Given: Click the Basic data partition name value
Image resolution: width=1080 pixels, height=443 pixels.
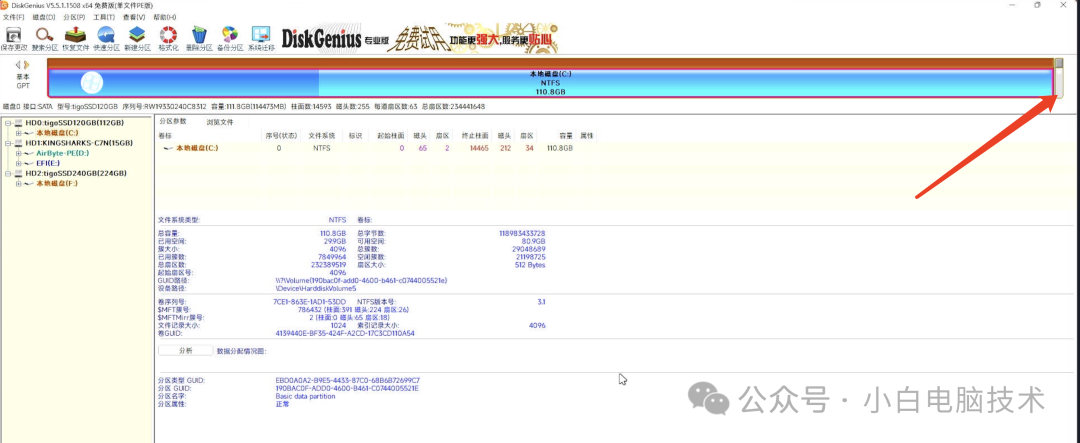Looking at the screenshot, I should pos(305,396).
